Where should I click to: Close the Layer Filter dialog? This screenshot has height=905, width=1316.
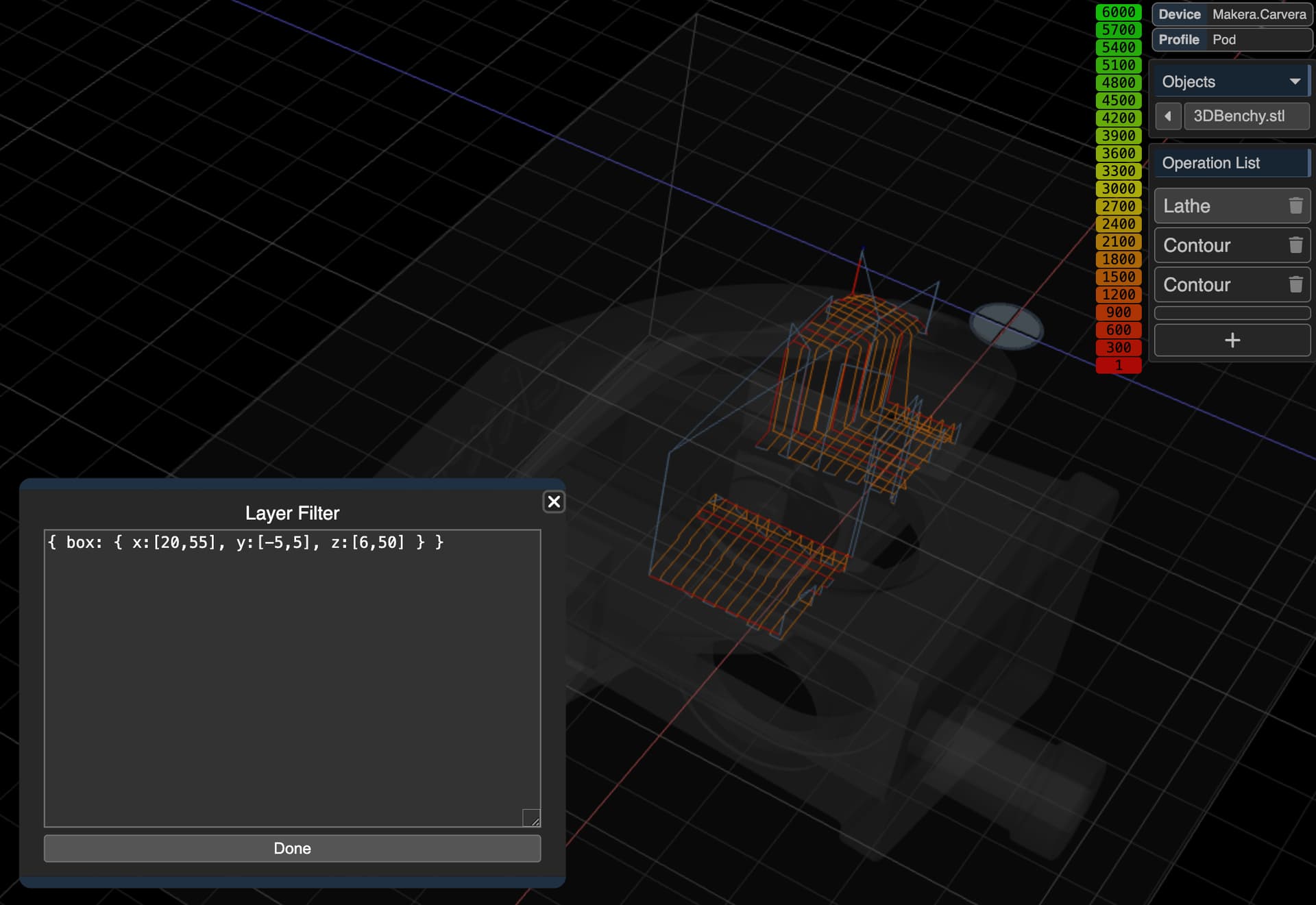click(554, 501)
